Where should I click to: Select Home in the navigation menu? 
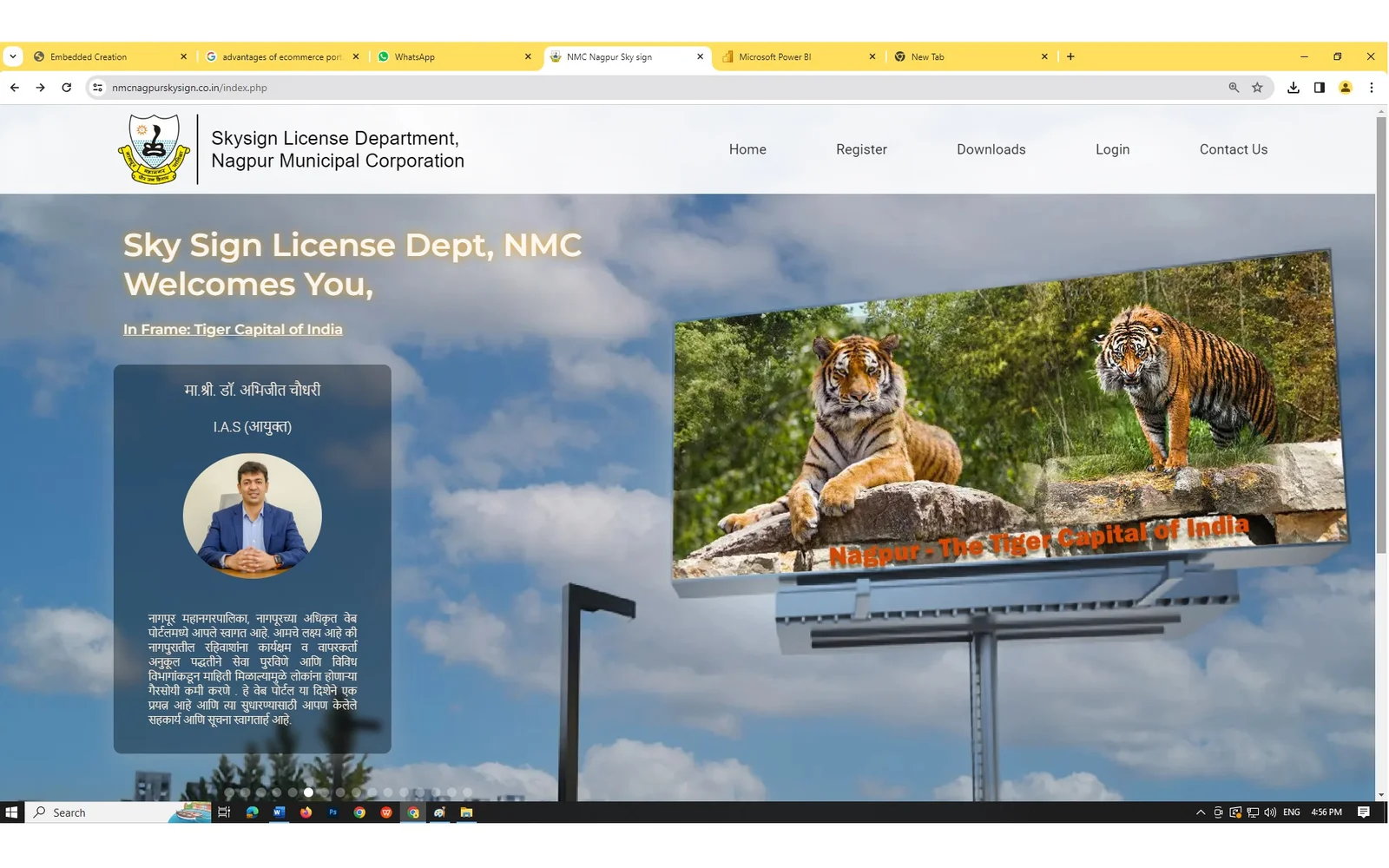pos(747,148)
